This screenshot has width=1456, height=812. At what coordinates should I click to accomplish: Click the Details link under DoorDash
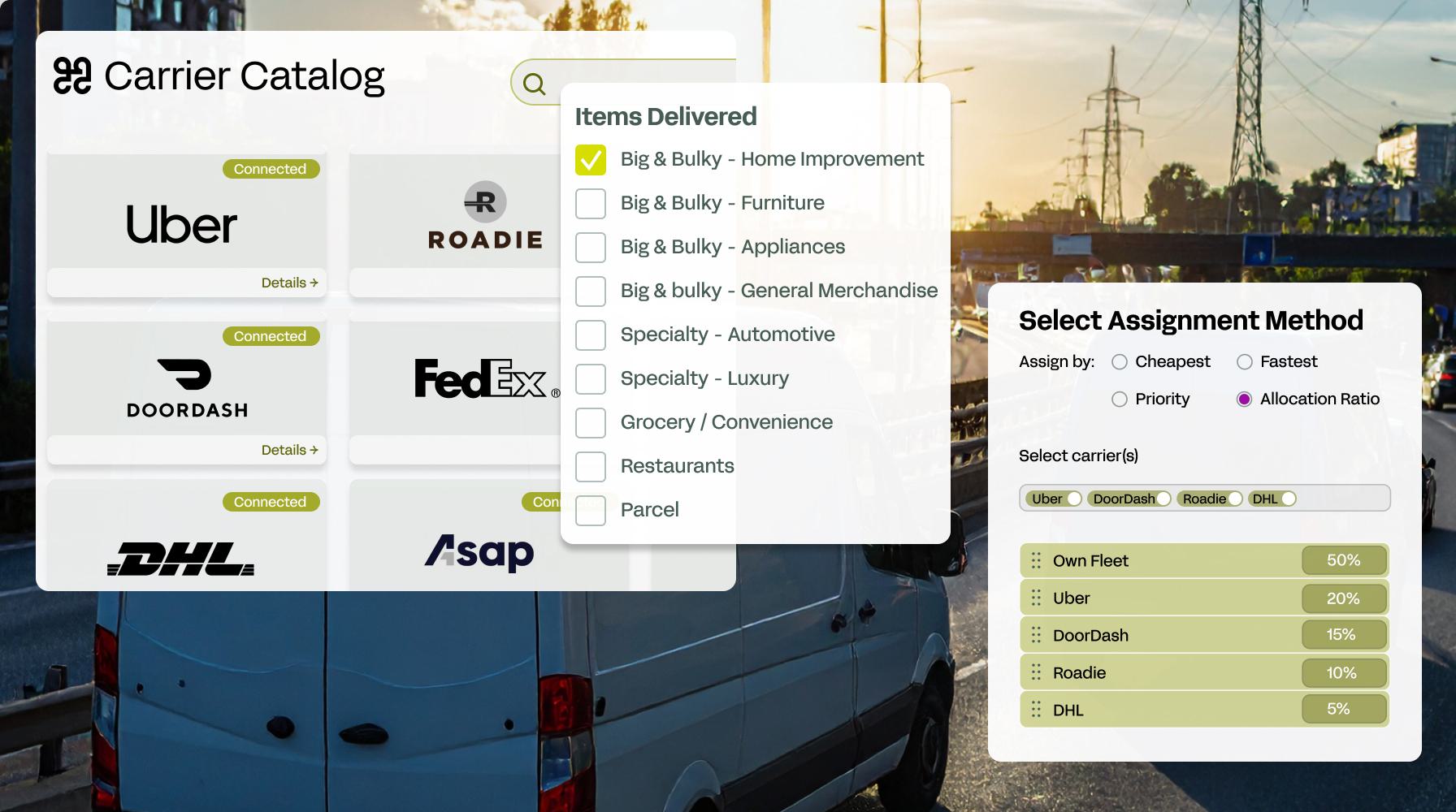pyautogui.click(x=289, y=450)
